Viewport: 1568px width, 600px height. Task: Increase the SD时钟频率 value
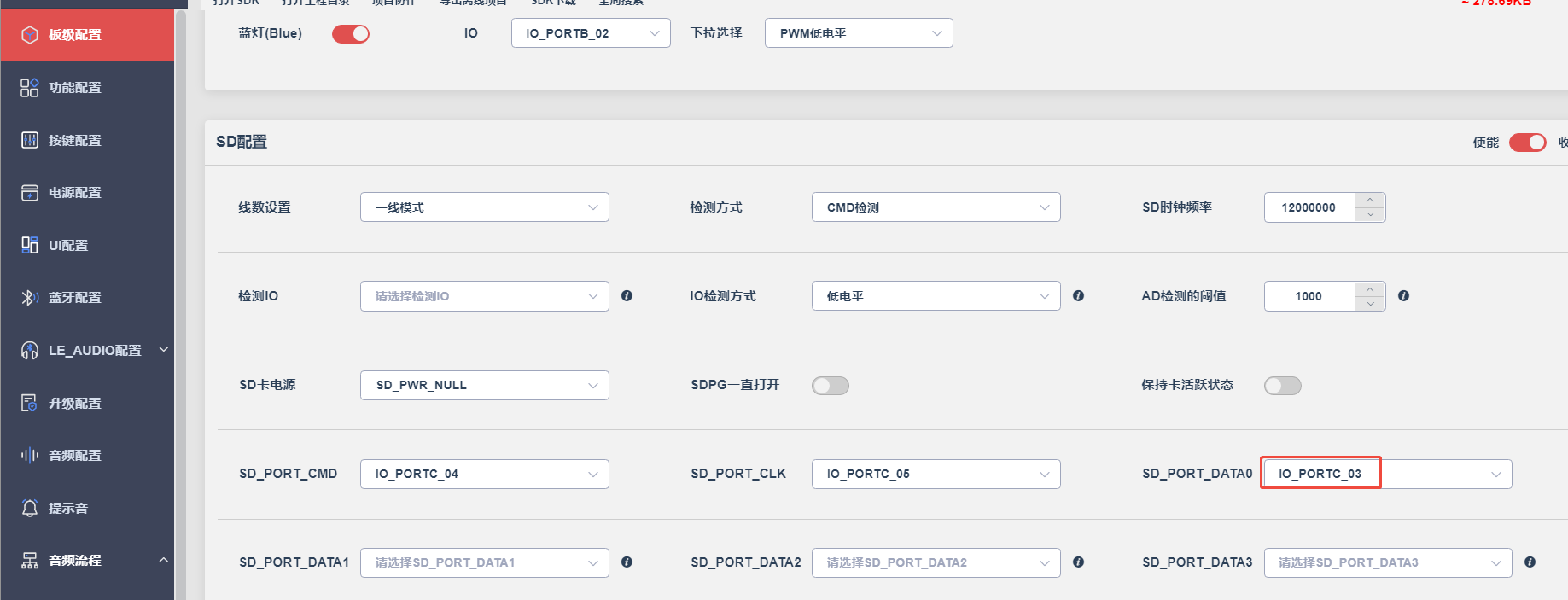pos(1370,200)
